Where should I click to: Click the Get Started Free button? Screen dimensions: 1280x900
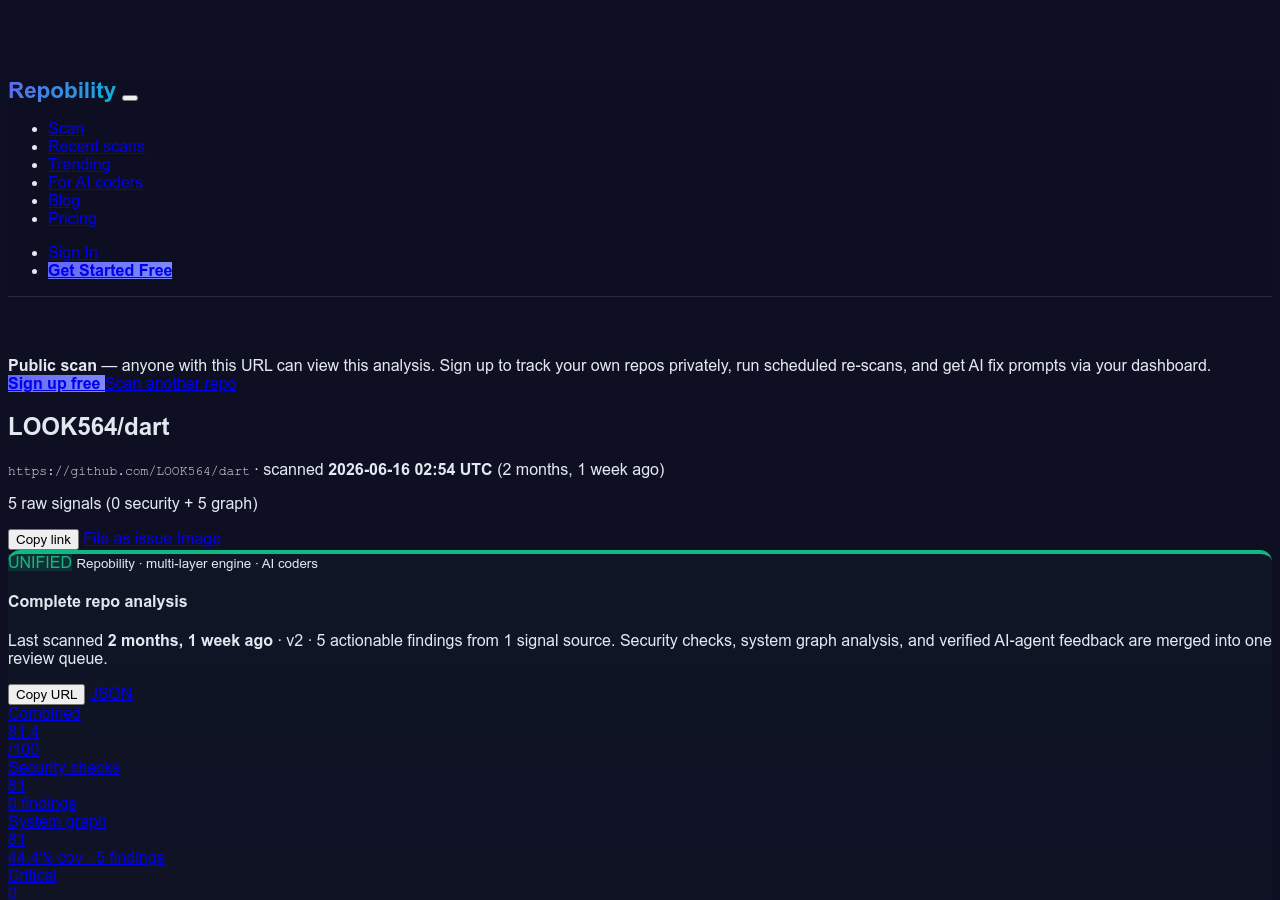110,270
